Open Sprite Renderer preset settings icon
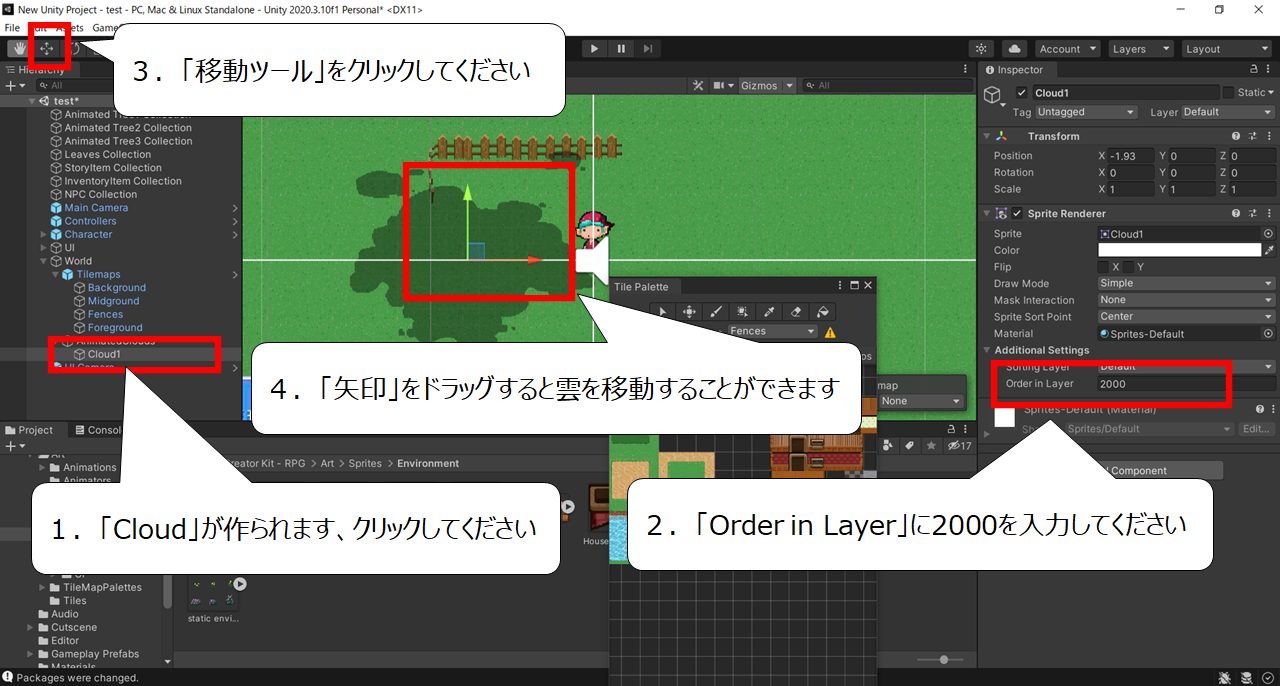This screenshot has height=686, width=1280. (x=1253, y=213)
